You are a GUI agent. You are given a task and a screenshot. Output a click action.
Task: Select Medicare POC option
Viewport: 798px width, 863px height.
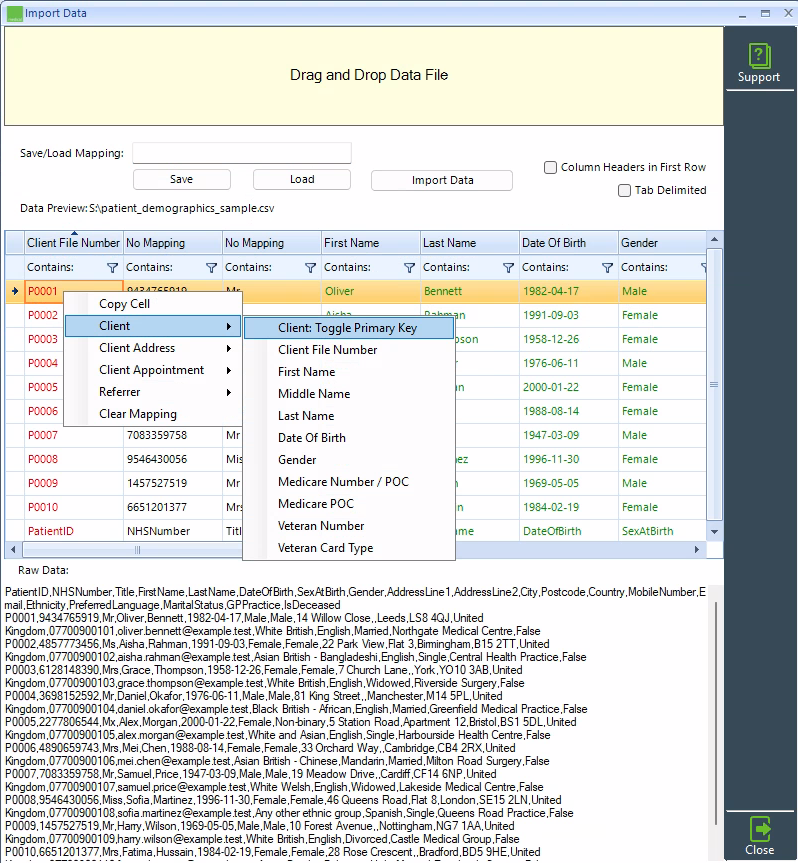coord(349,504)
